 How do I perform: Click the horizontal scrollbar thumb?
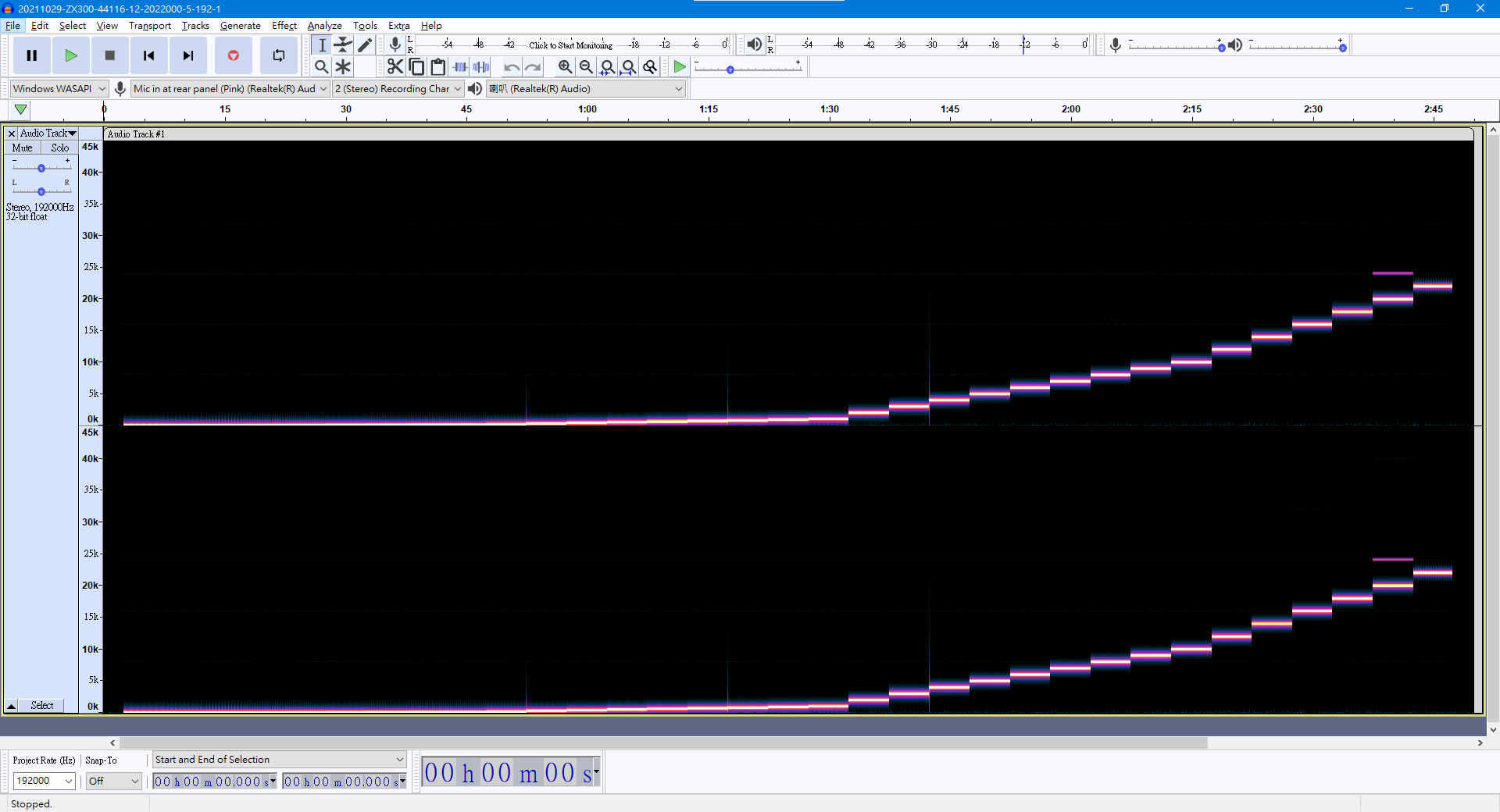[x=663, y=743]
